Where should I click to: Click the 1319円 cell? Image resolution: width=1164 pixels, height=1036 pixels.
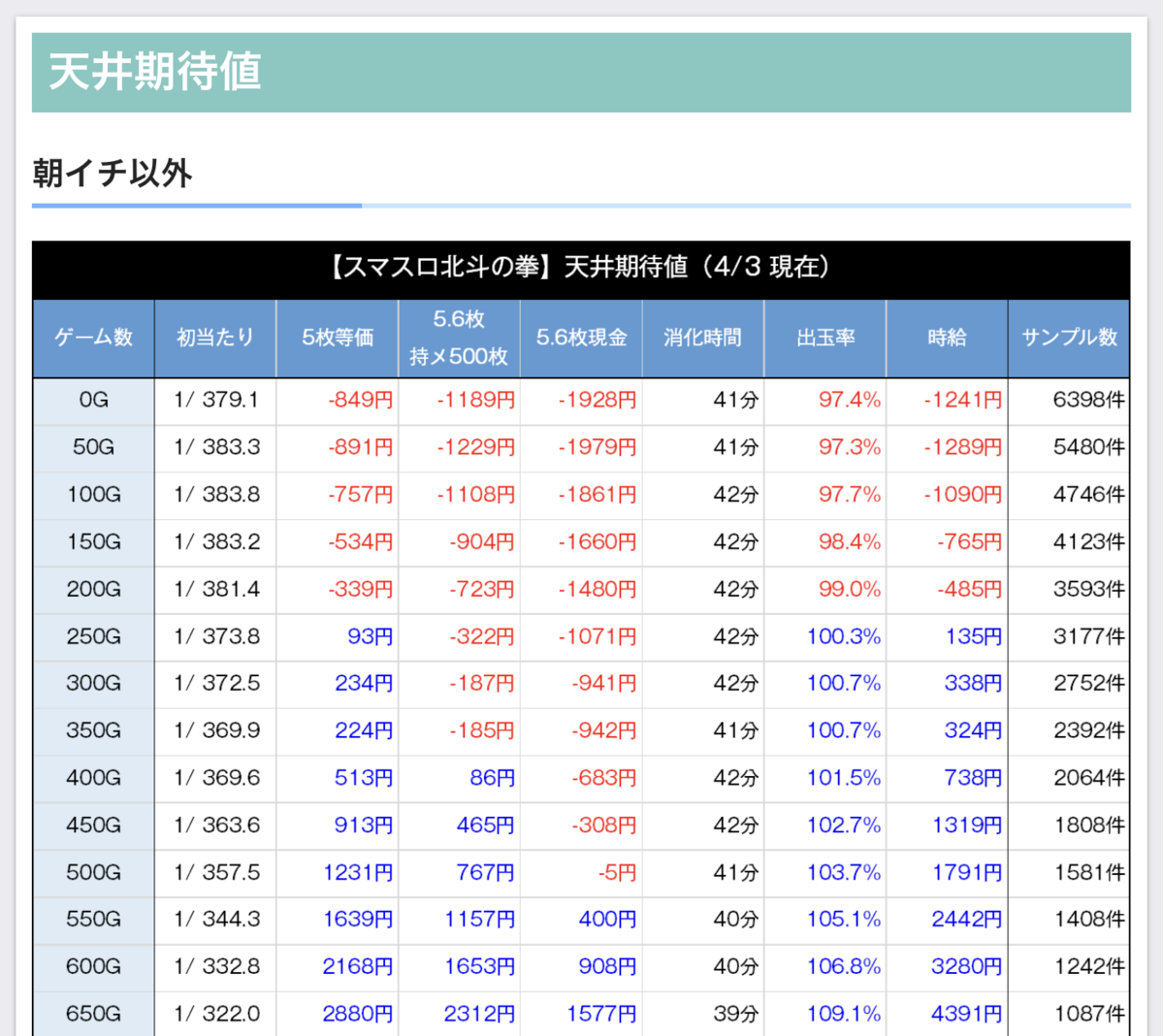(948, 826)
